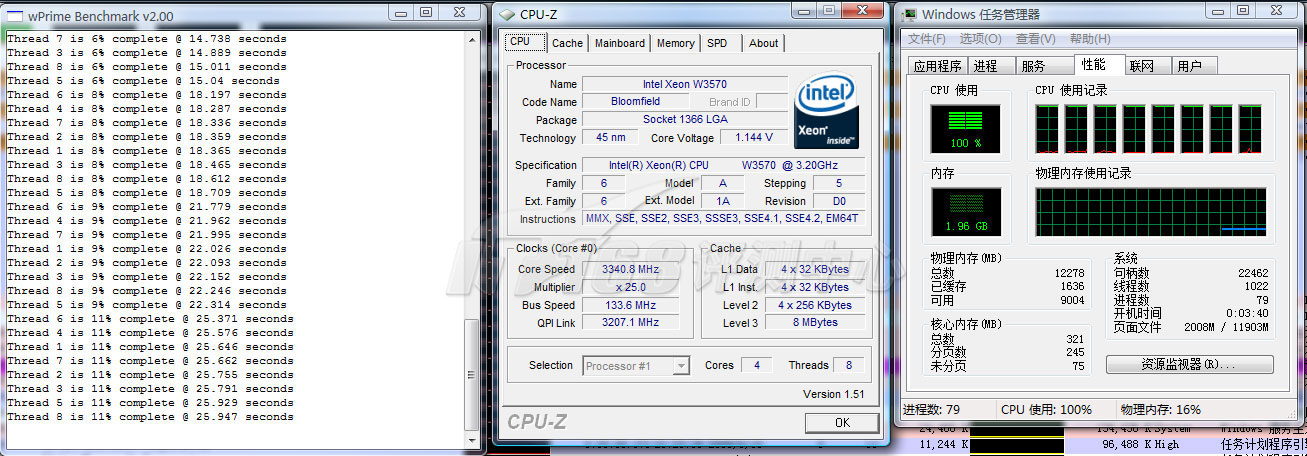Click the Thread 5 15.04 seconds line
The height and width of the screenshot is (456, 1307).
[x=143, y=81]
